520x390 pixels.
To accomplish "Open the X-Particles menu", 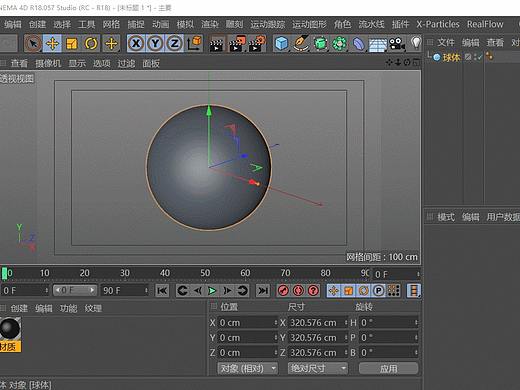I will (x=438, y=24).
